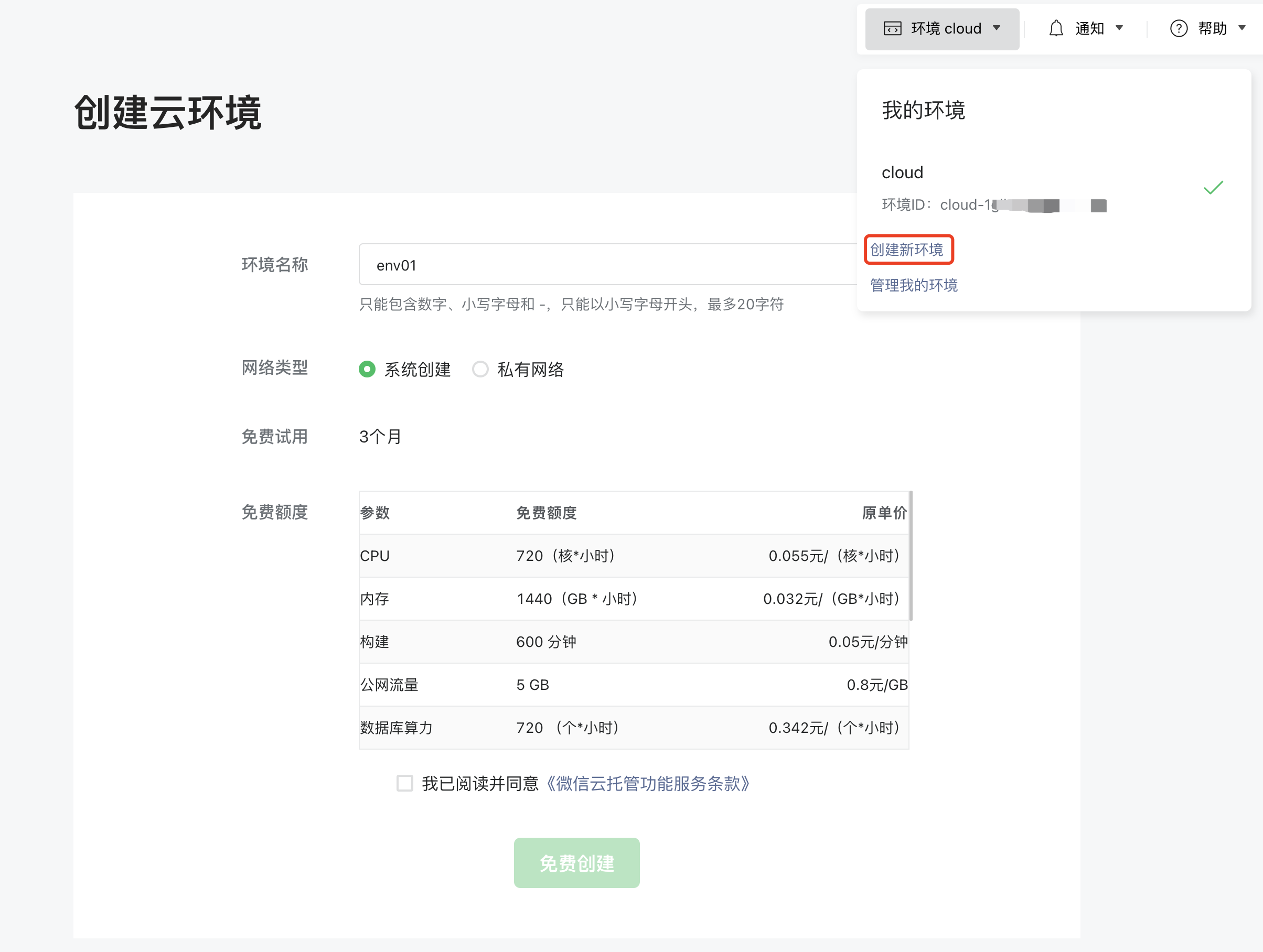Screen dimensions: 1263x952
Task: Click the 通知 menu label
Action: [1089, 28]
